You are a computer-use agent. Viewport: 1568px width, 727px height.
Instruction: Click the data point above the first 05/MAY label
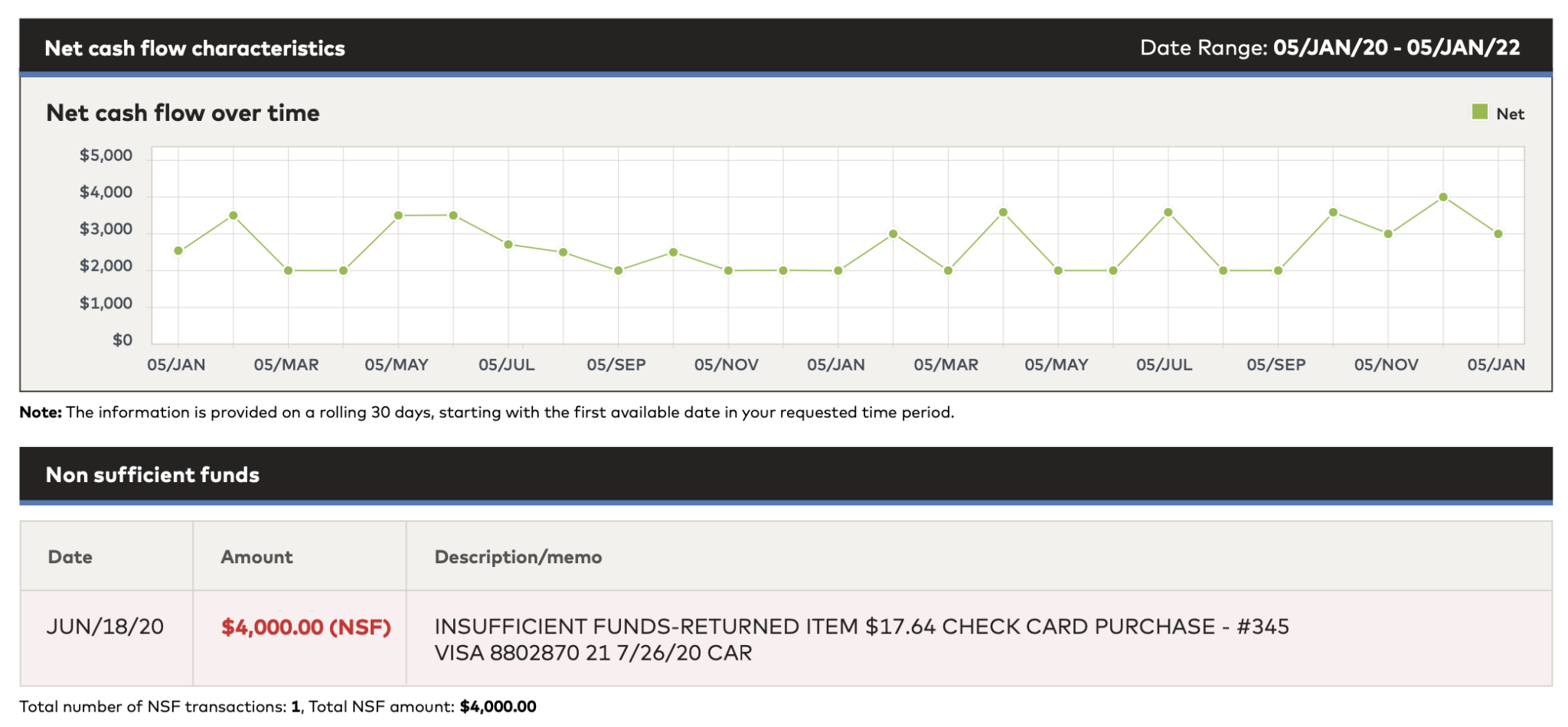point(398,216)
